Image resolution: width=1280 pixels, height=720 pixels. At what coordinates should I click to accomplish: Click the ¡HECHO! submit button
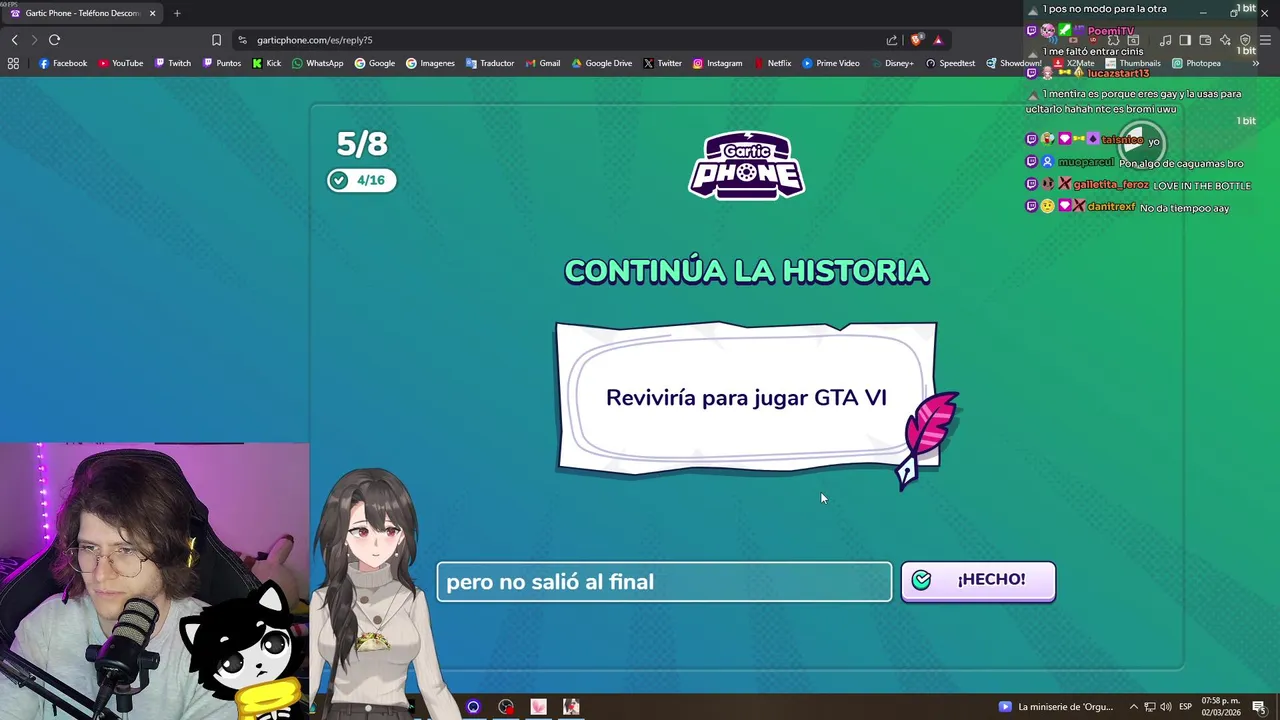(978, 581)
